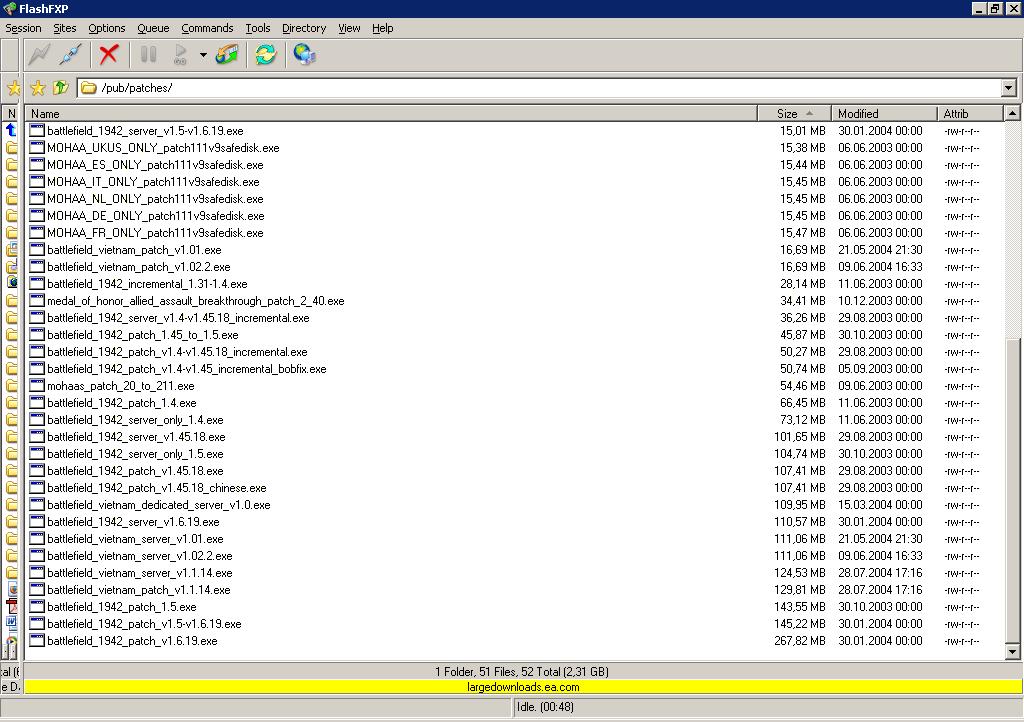
Task: Click the Connect lightning bolt icon
Action: pos(39,54)
